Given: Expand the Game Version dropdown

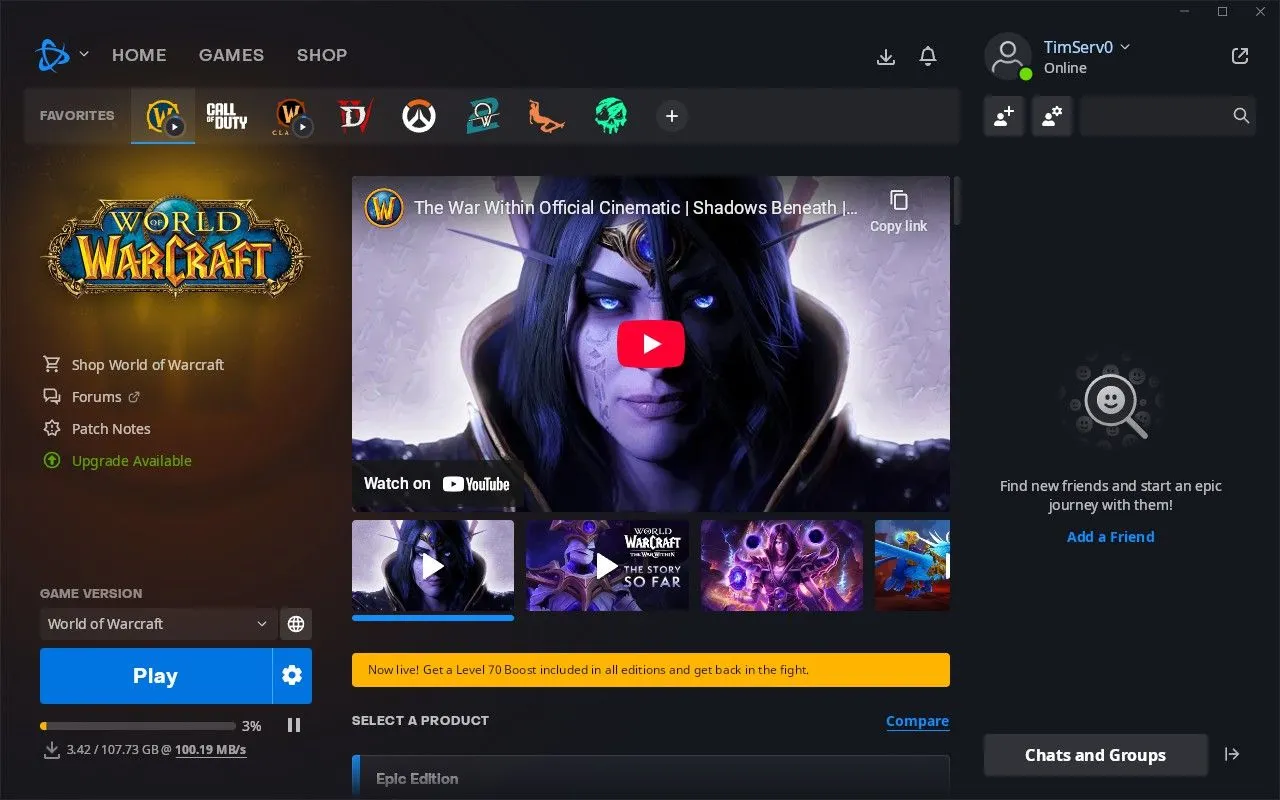Looking at the screenshot, I should tap(157, 623).
